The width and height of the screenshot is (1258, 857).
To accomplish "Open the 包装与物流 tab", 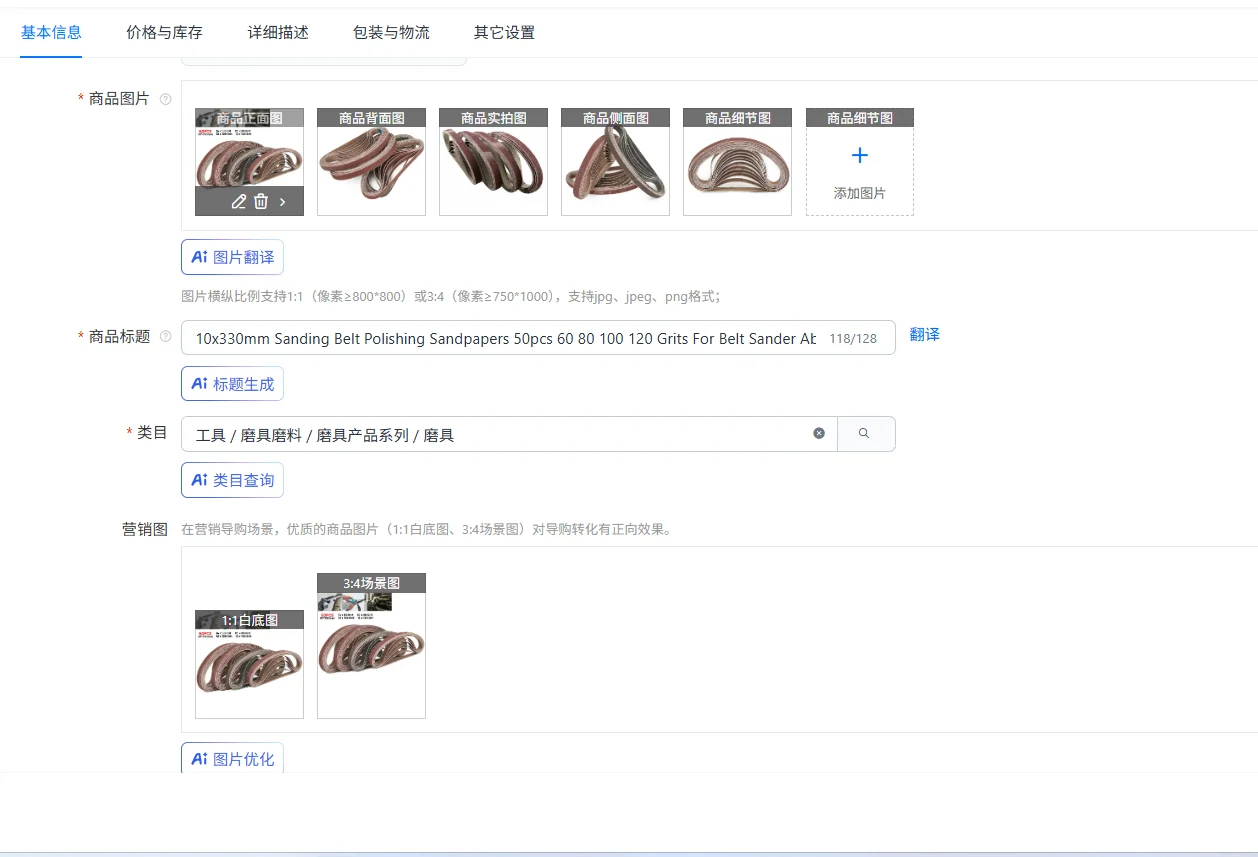I will click(391, 32).
